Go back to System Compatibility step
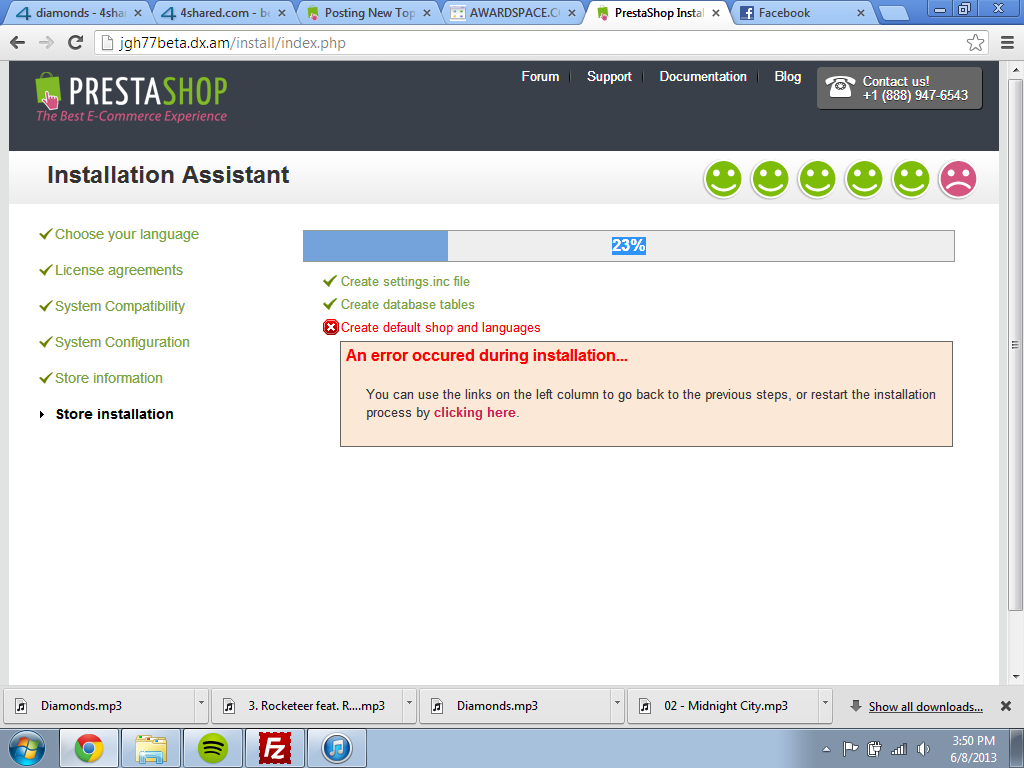The image size is (1024, 768). click(x=120, y=306)
